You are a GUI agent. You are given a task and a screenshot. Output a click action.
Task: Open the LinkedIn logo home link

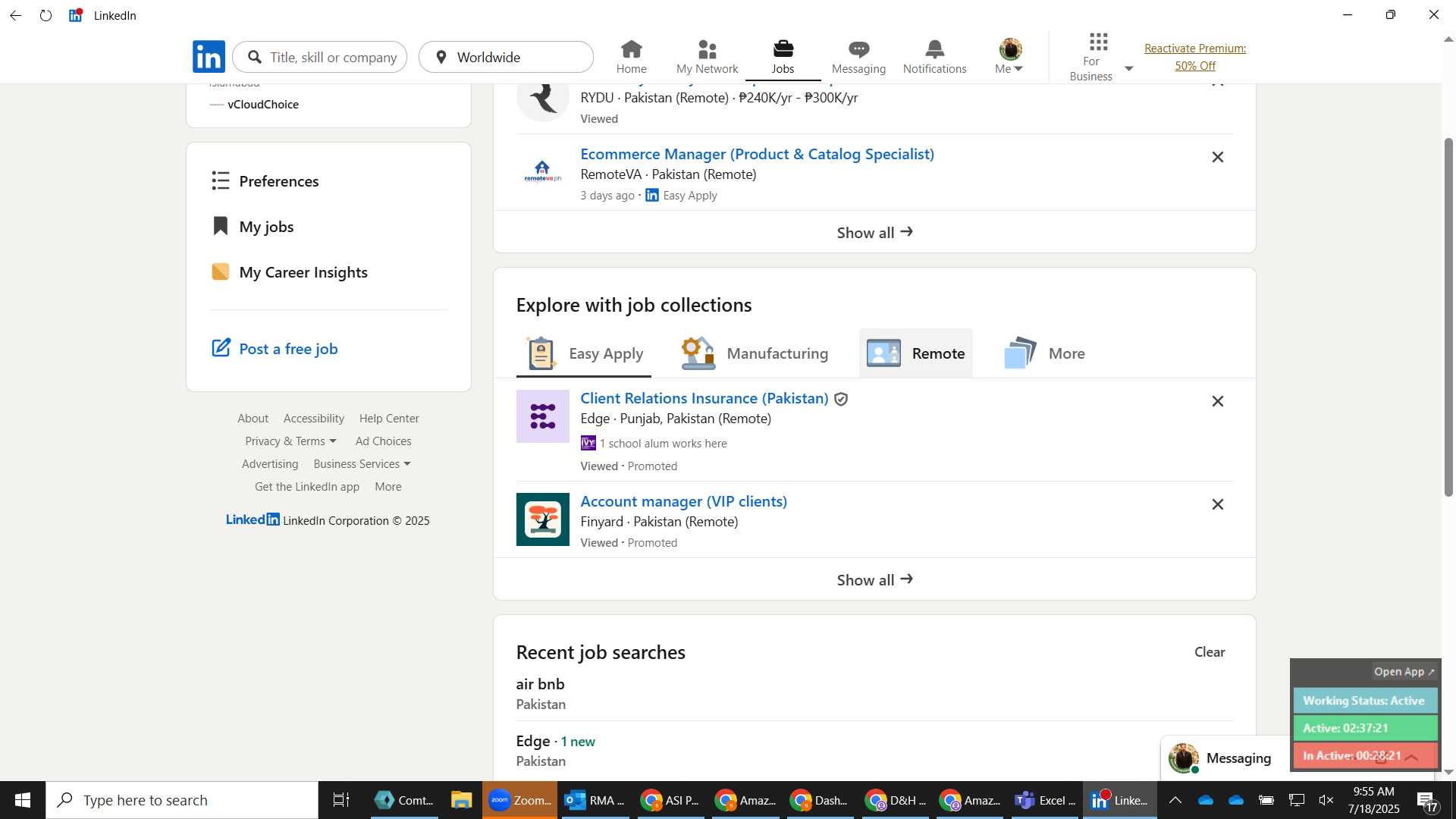pyautogui.click(x=209, y=57)
